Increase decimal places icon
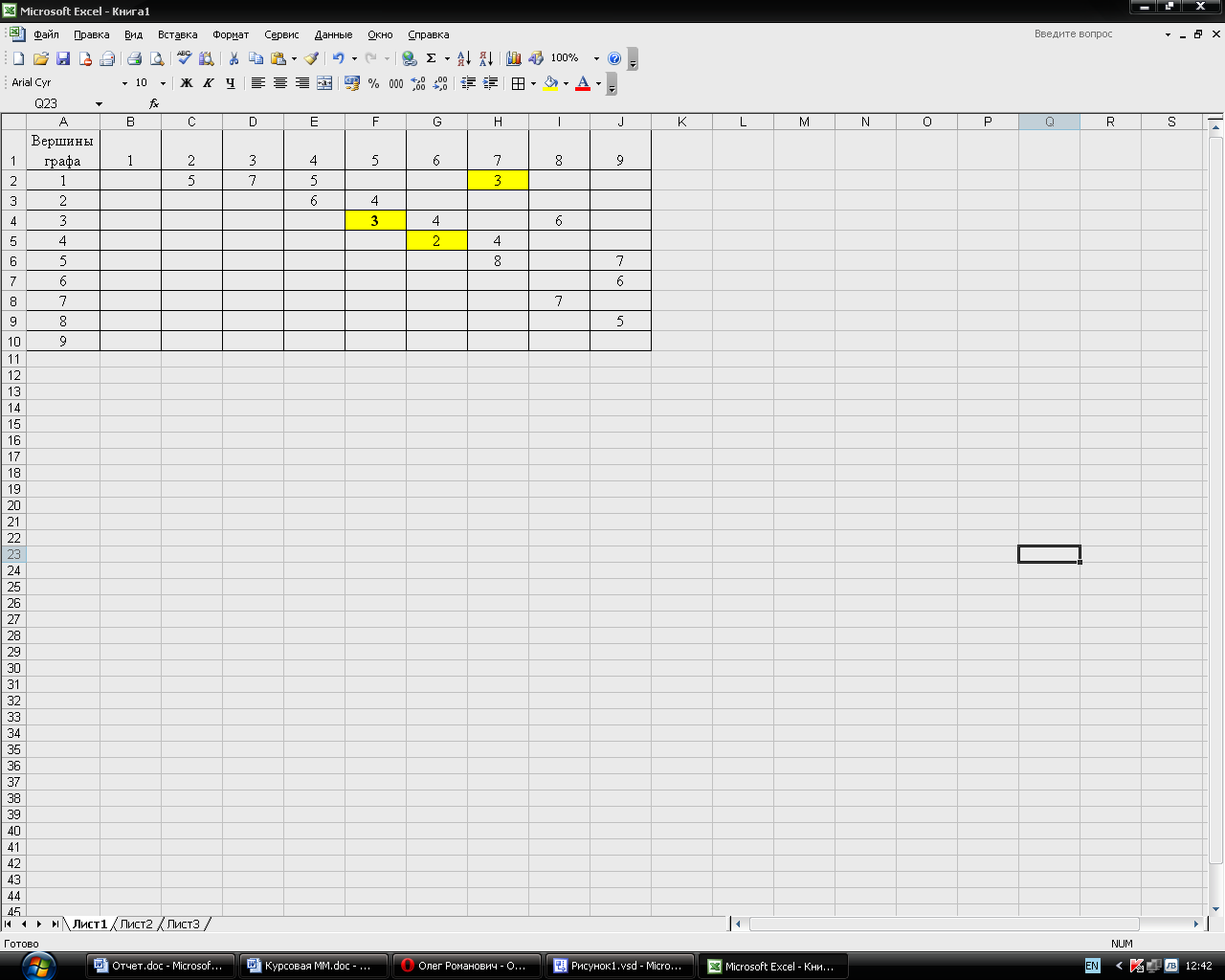Viewport: 1225px width, 980px height. point(418,83)
